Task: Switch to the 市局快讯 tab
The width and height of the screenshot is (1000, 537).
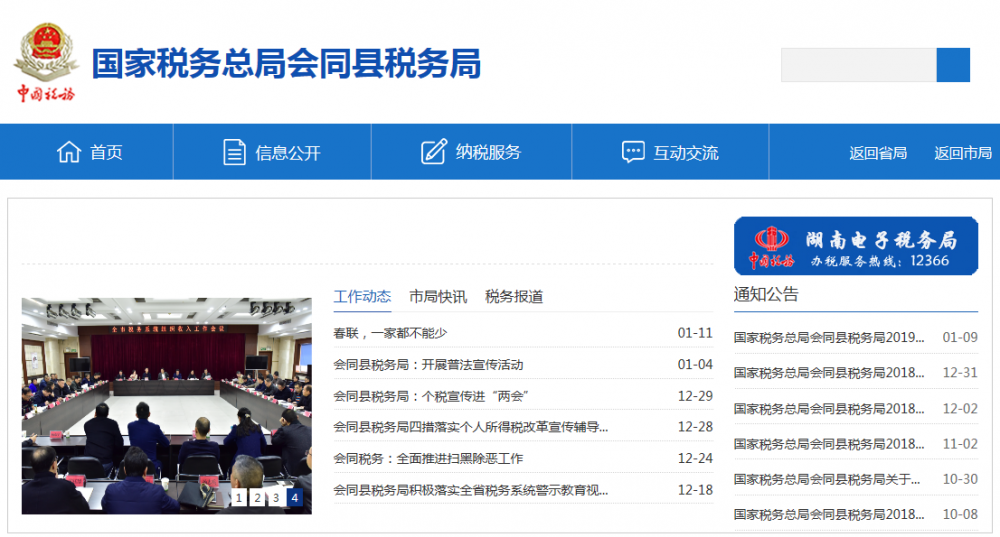Action: tap(438, 297)
